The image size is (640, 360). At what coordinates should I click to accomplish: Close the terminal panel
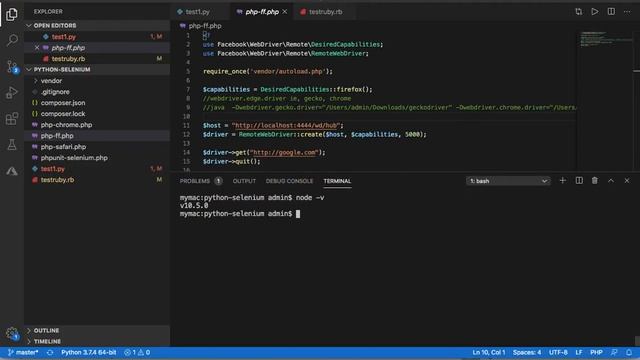[627, 180]
